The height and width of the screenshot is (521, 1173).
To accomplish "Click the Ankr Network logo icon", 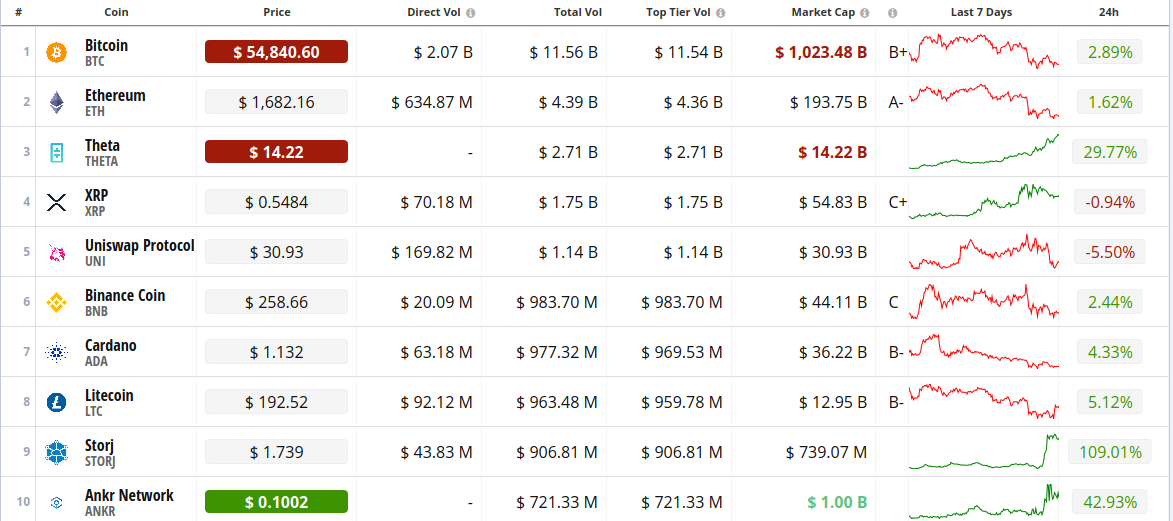I will point(57,502).
